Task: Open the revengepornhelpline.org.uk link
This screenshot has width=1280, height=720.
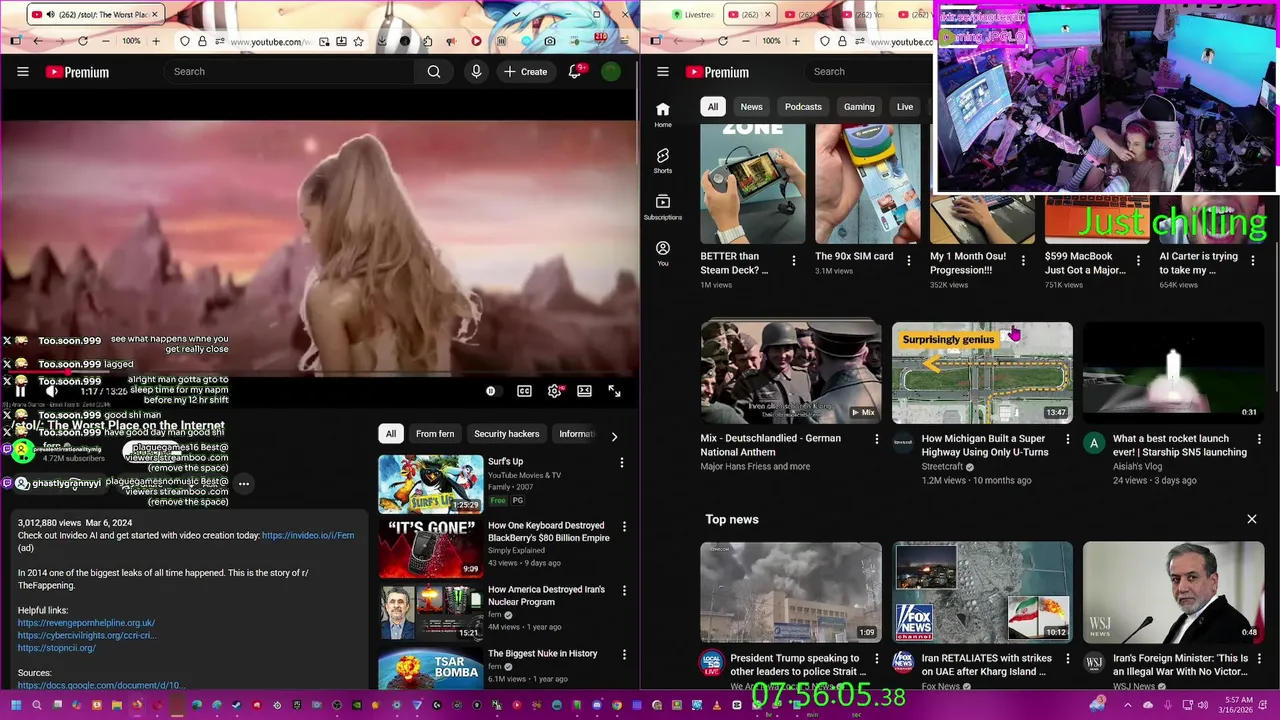Action: [x=86, y=623]
